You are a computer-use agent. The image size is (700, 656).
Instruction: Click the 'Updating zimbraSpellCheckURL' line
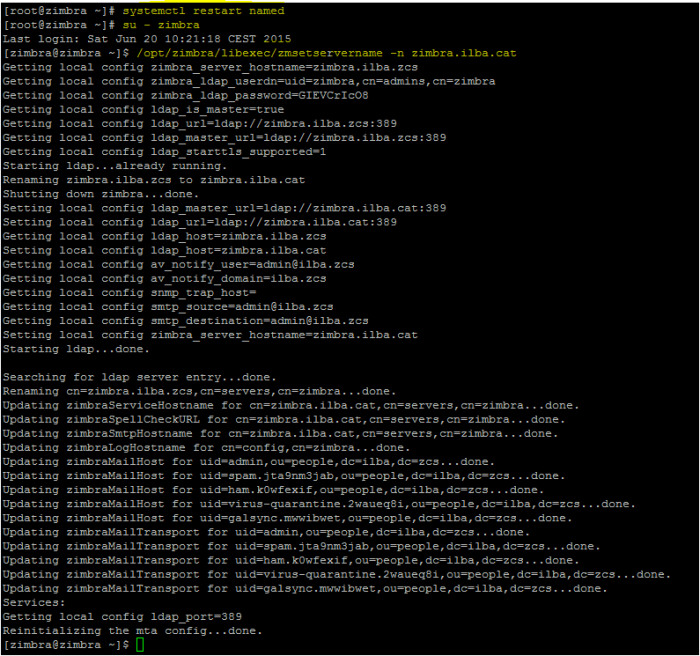[284, 419]
